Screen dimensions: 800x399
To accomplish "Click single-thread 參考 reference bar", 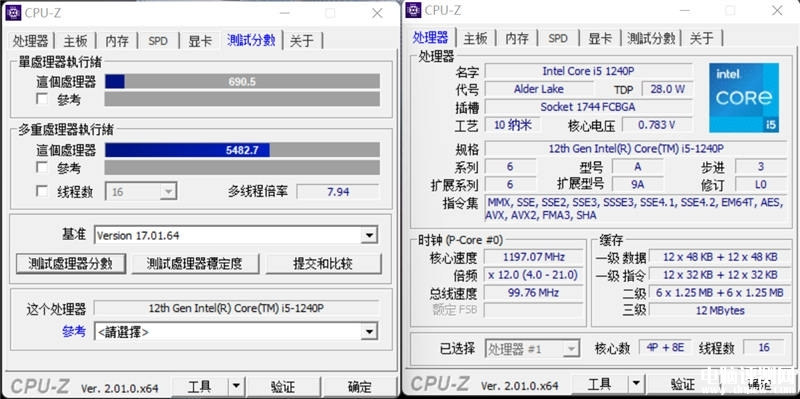I will (242, 99).
